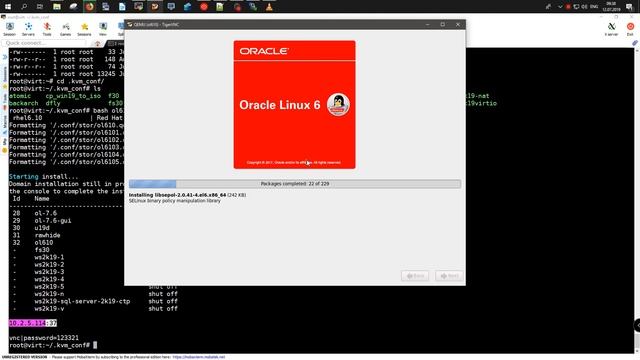Click the TigerVNC window title bar icon
Image resolution: width=640 pixels, height=360 pixels.
pyautogui.click(x=130, y=24)
